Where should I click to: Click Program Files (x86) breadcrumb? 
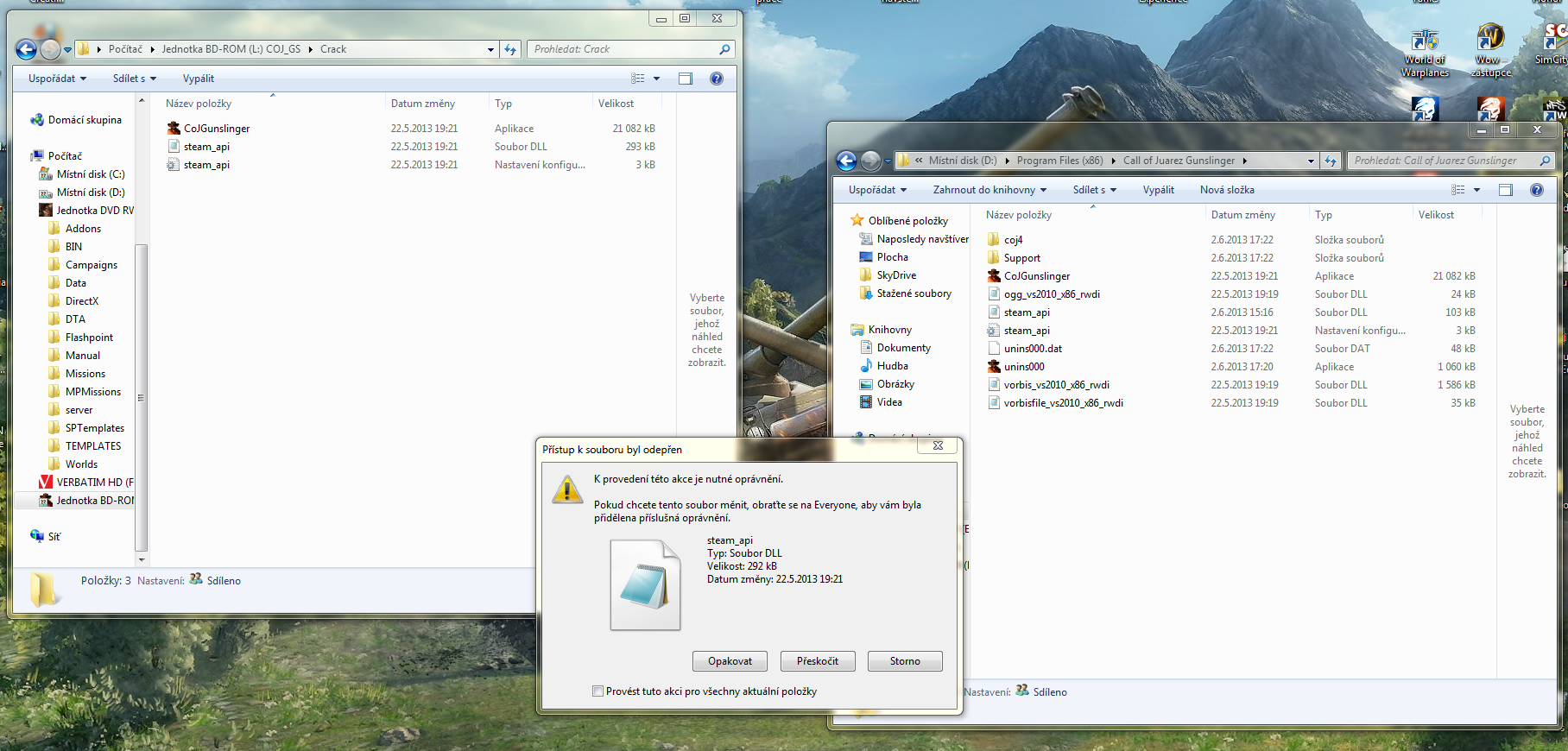1059,161
